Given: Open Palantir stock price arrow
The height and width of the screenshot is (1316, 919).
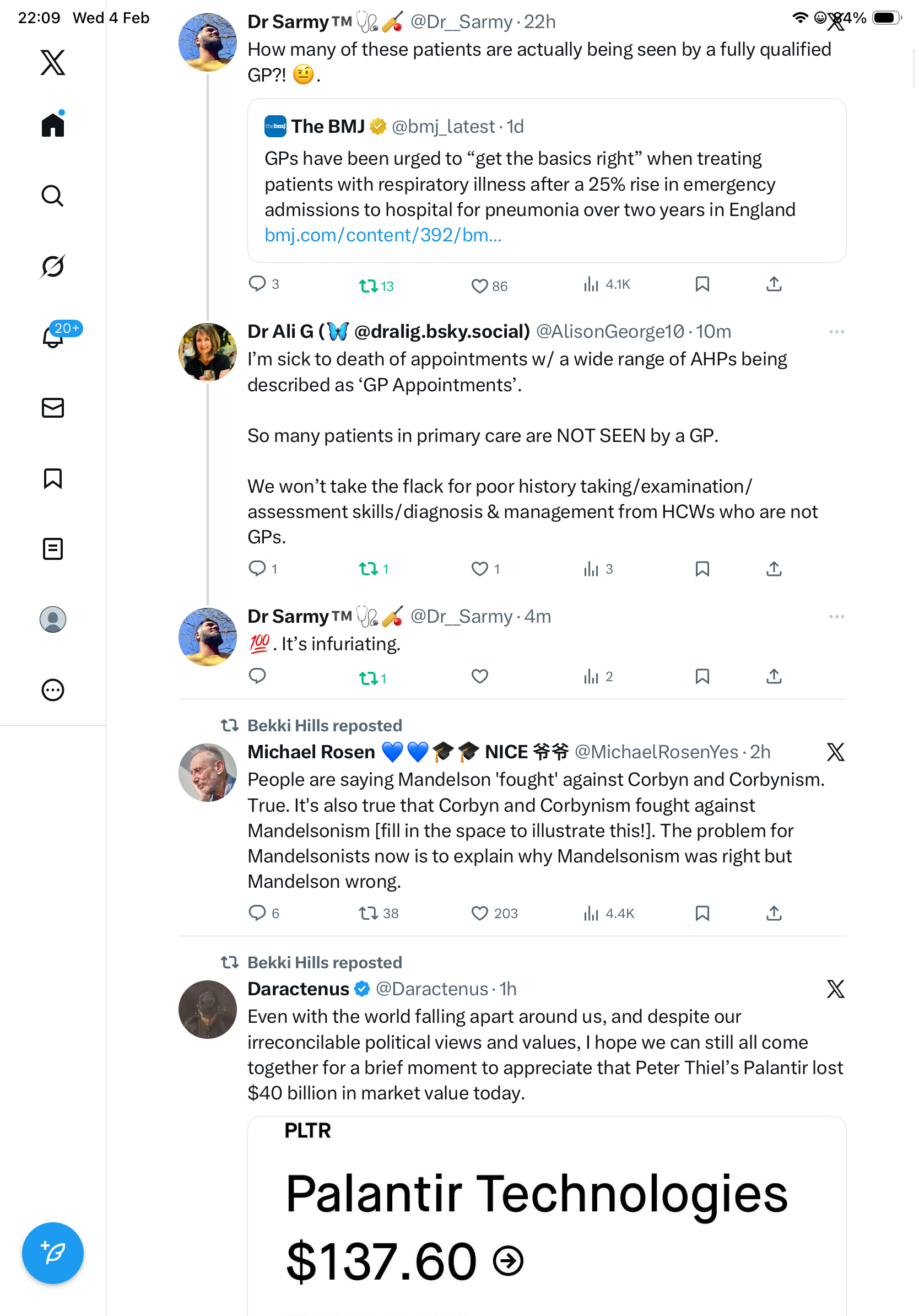Looking at the screenshot, I should coord(507,1260).
